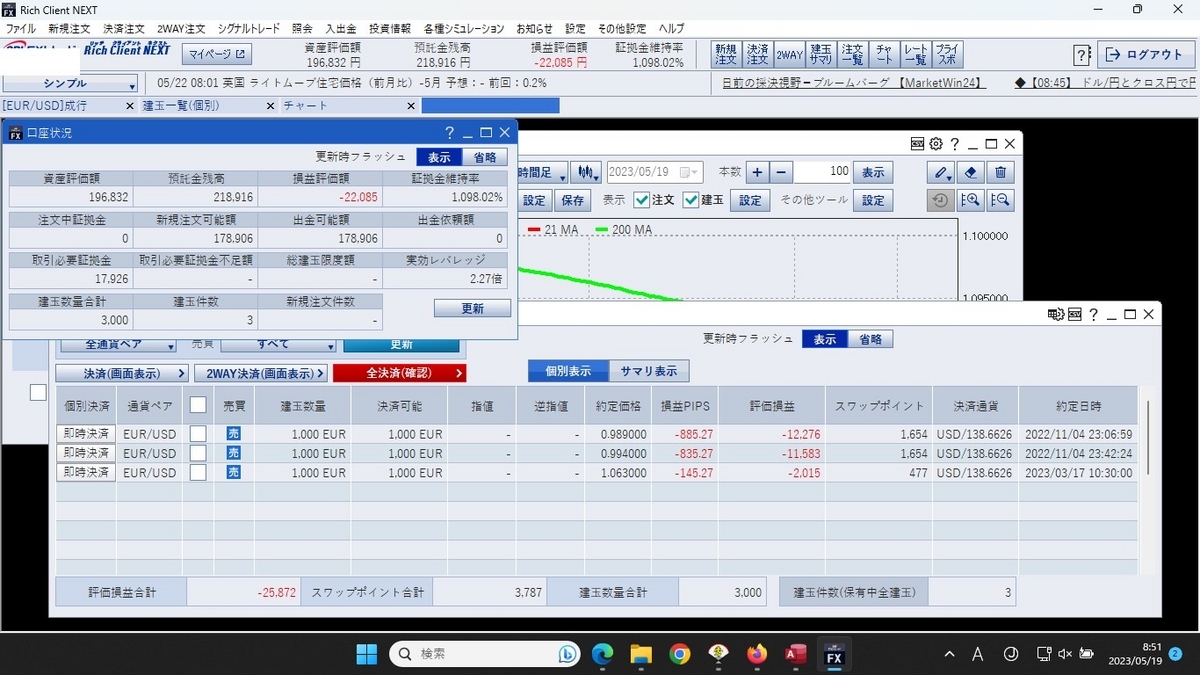Toggle the 注文 display checkbox in chart
Image resolution: width=1200 pixels, height=675 pixels.
pos(641,200)
